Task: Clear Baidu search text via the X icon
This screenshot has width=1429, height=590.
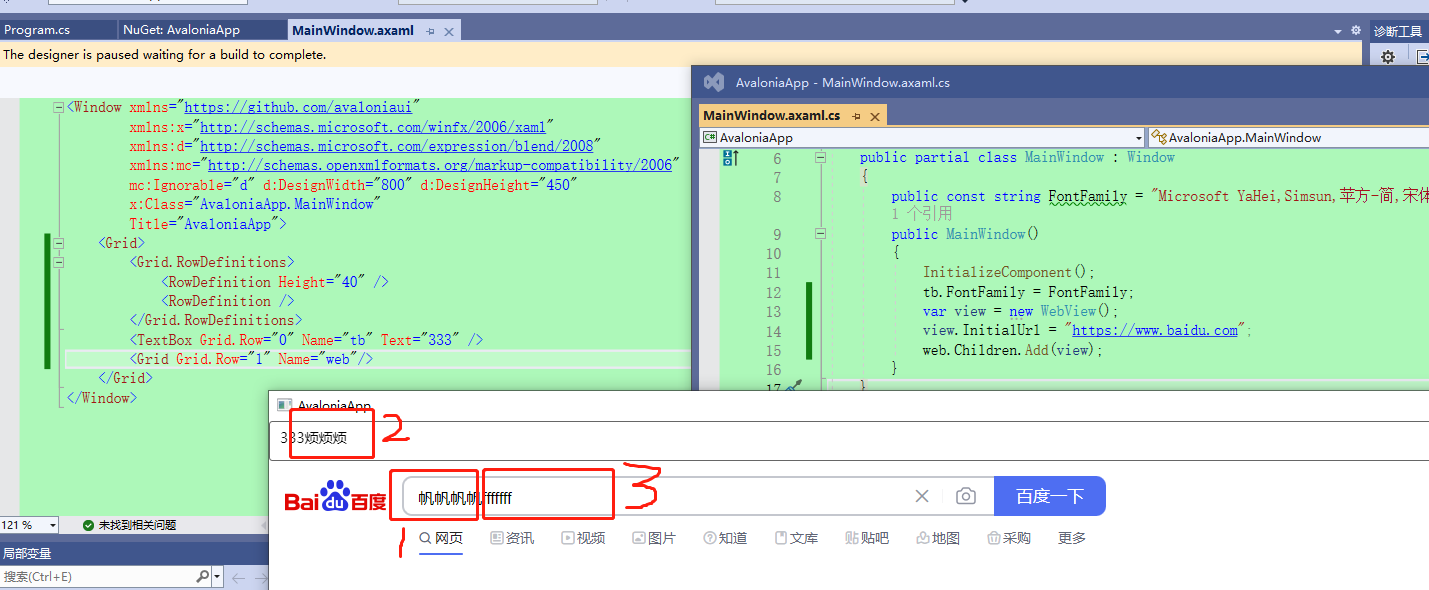Action: pyautogui.click(x=921, y=495)
